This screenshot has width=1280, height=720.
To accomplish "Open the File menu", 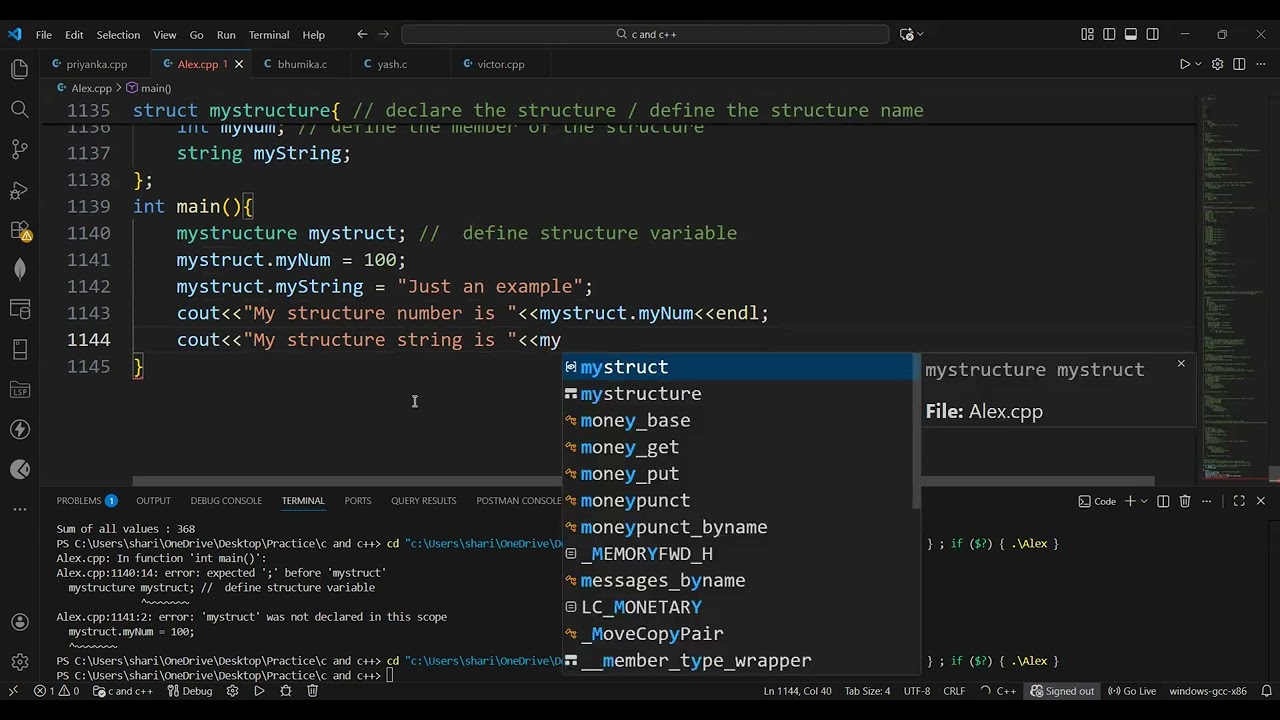I will coord(44,34).
